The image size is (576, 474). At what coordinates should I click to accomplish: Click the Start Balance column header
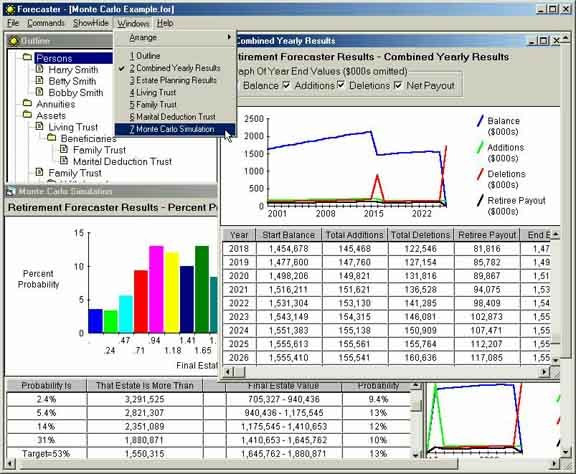tap(289, 235)
